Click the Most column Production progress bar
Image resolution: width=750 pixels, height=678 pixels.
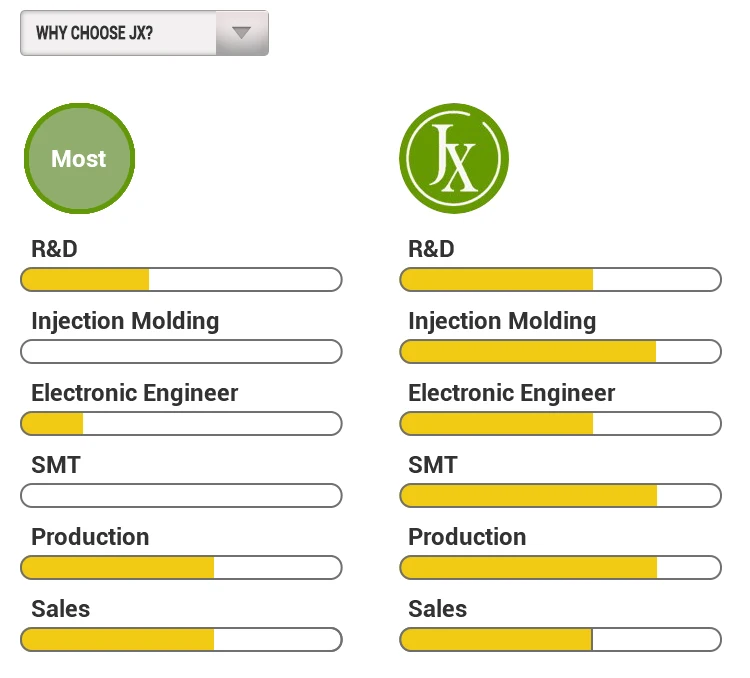tap(181, 567)
